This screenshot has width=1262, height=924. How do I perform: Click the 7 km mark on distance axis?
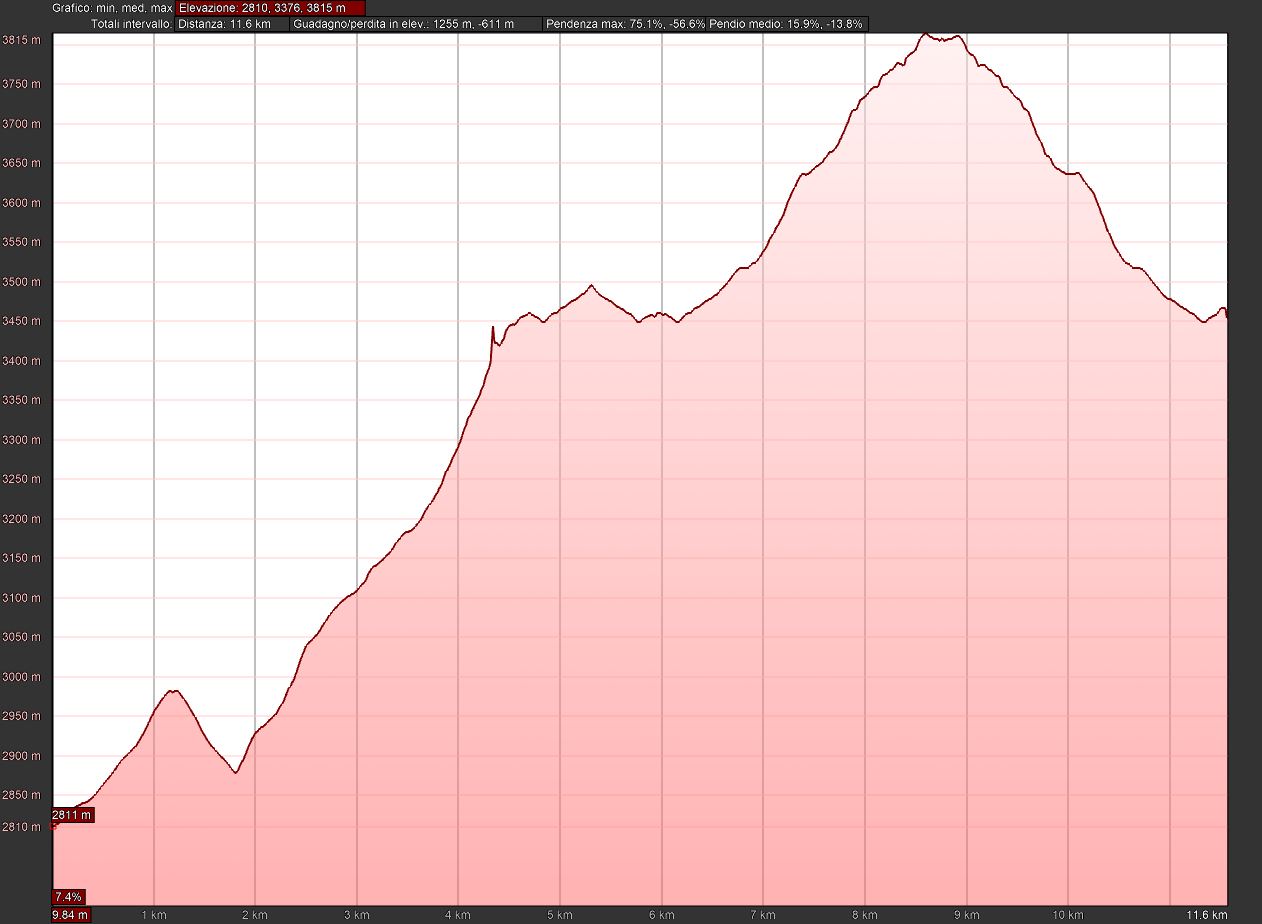click(x=762, y=915)
